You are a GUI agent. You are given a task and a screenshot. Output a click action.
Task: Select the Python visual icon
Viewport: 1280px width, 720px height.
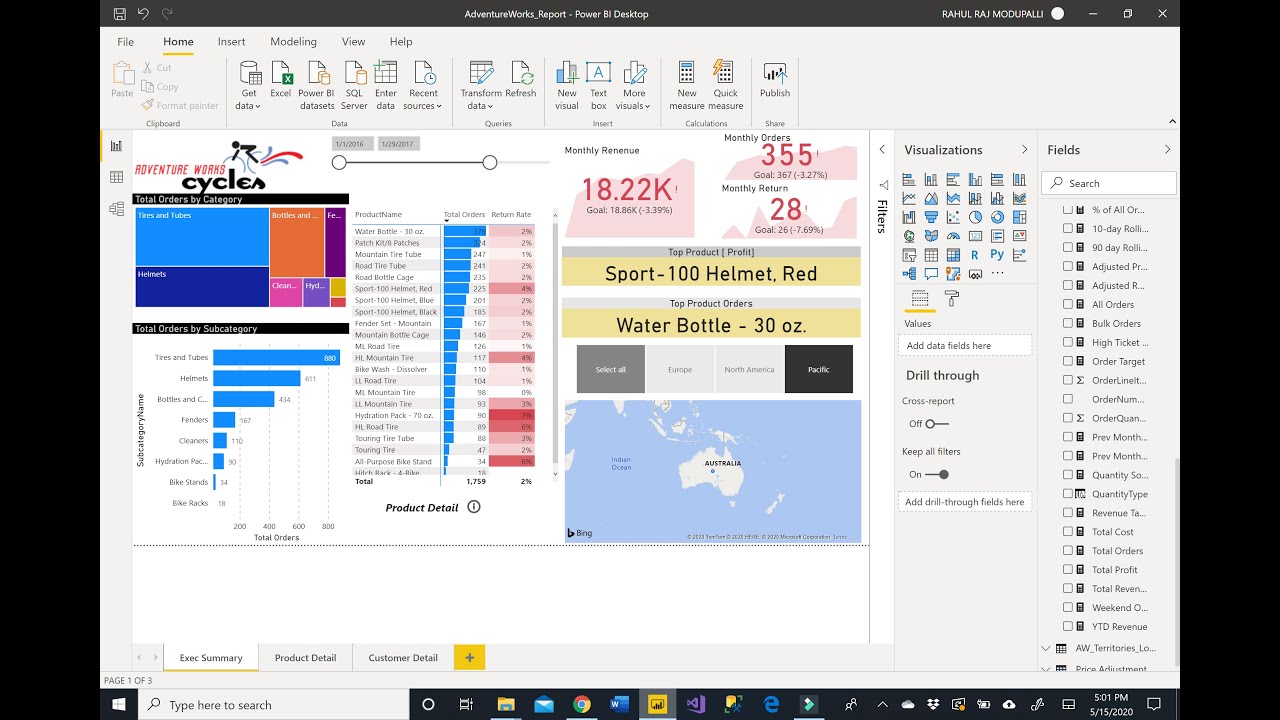[997, 254]
